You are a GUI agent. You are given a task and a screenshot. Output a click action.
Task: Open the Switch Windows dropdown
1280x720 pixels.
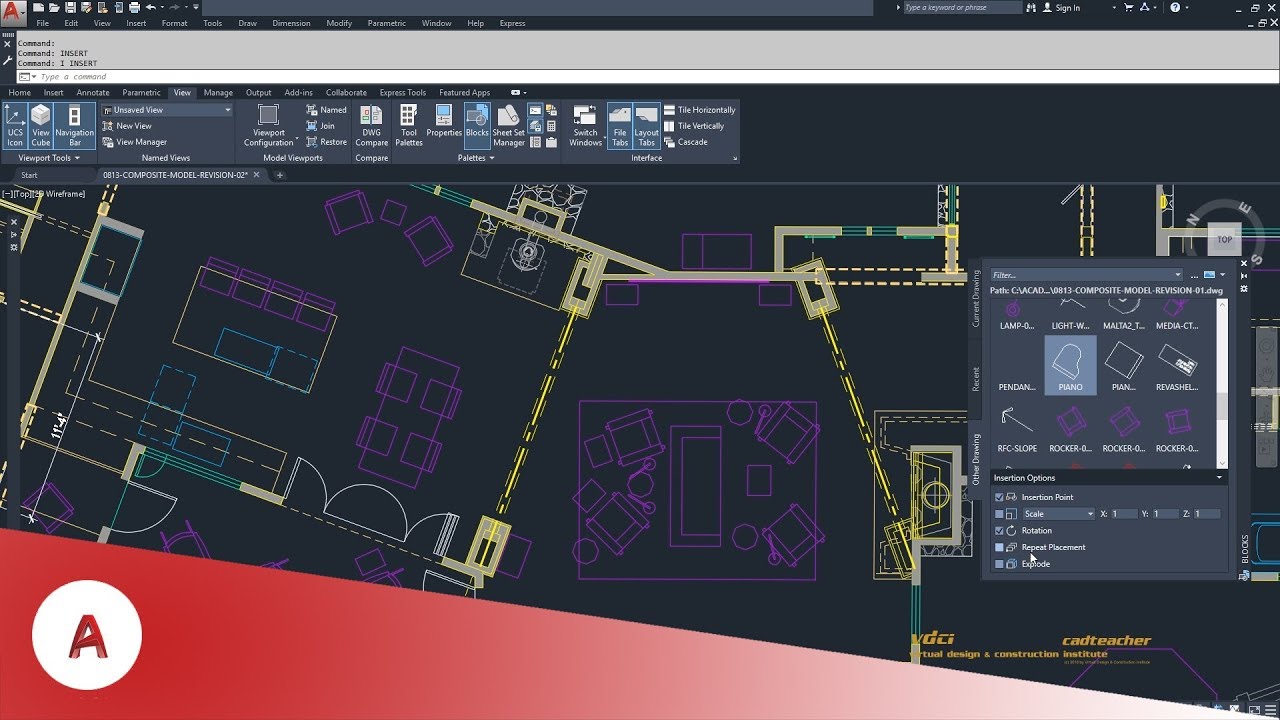pos(585,126)
